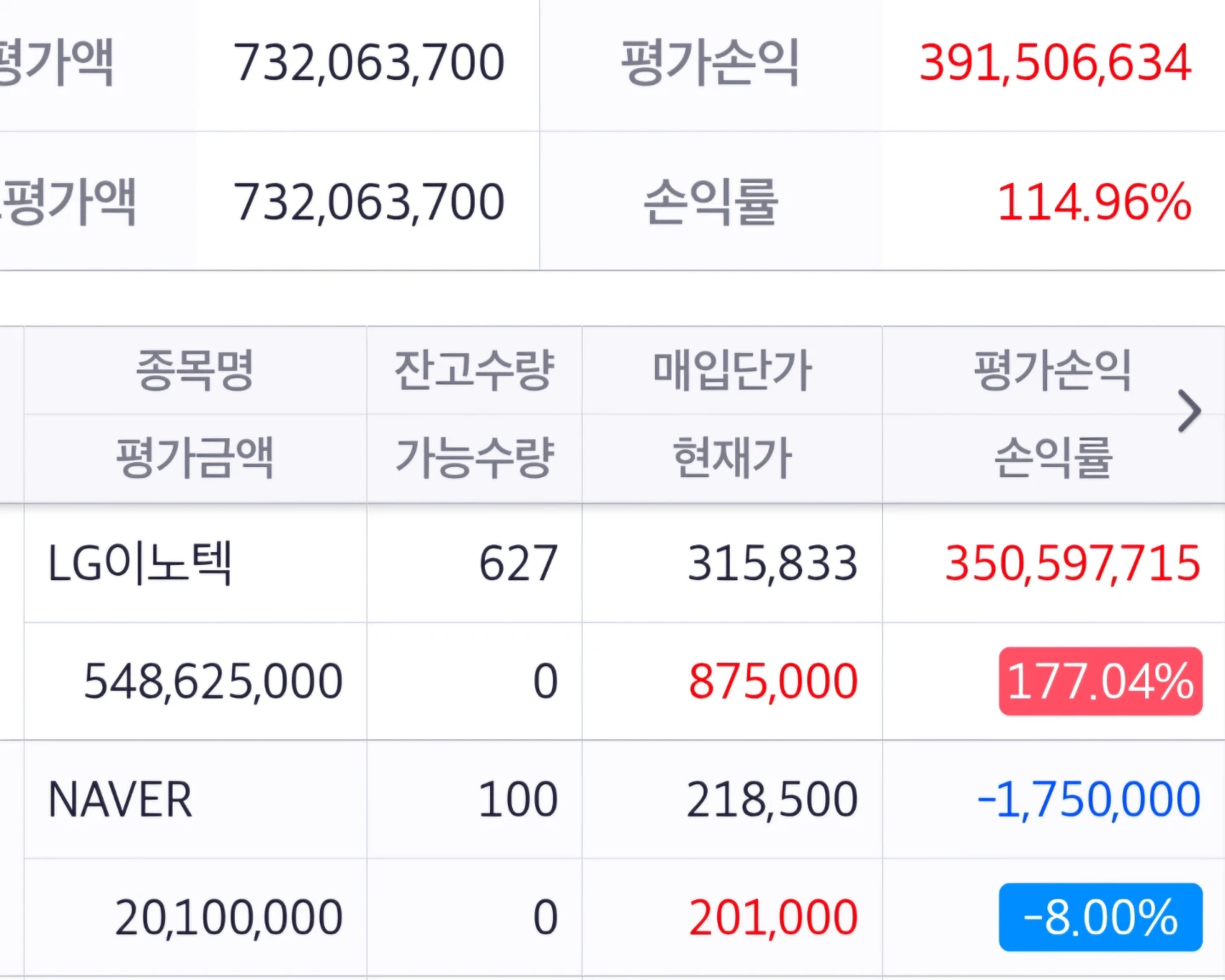Select the LG이노텍 stock name
Image resolution: width=1225 pixels, height=980 pixels.
pos(140,563)
